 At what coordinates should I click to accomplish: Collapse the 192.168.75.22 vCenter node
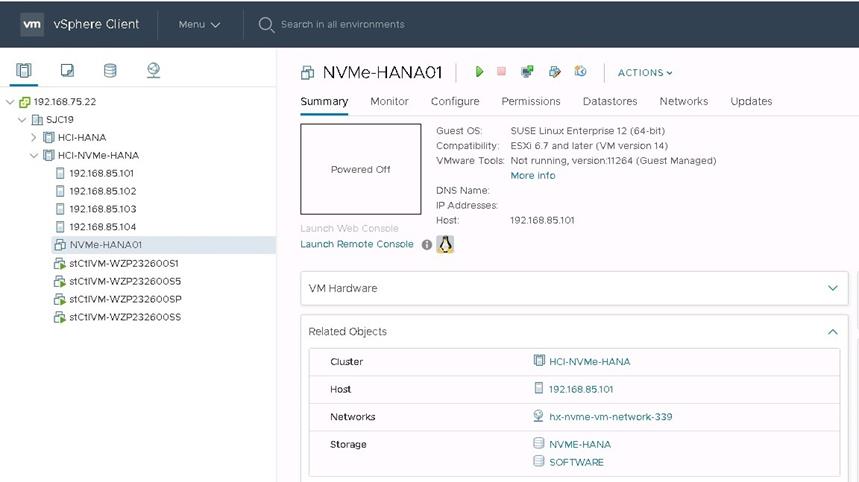tap(10, 102)
